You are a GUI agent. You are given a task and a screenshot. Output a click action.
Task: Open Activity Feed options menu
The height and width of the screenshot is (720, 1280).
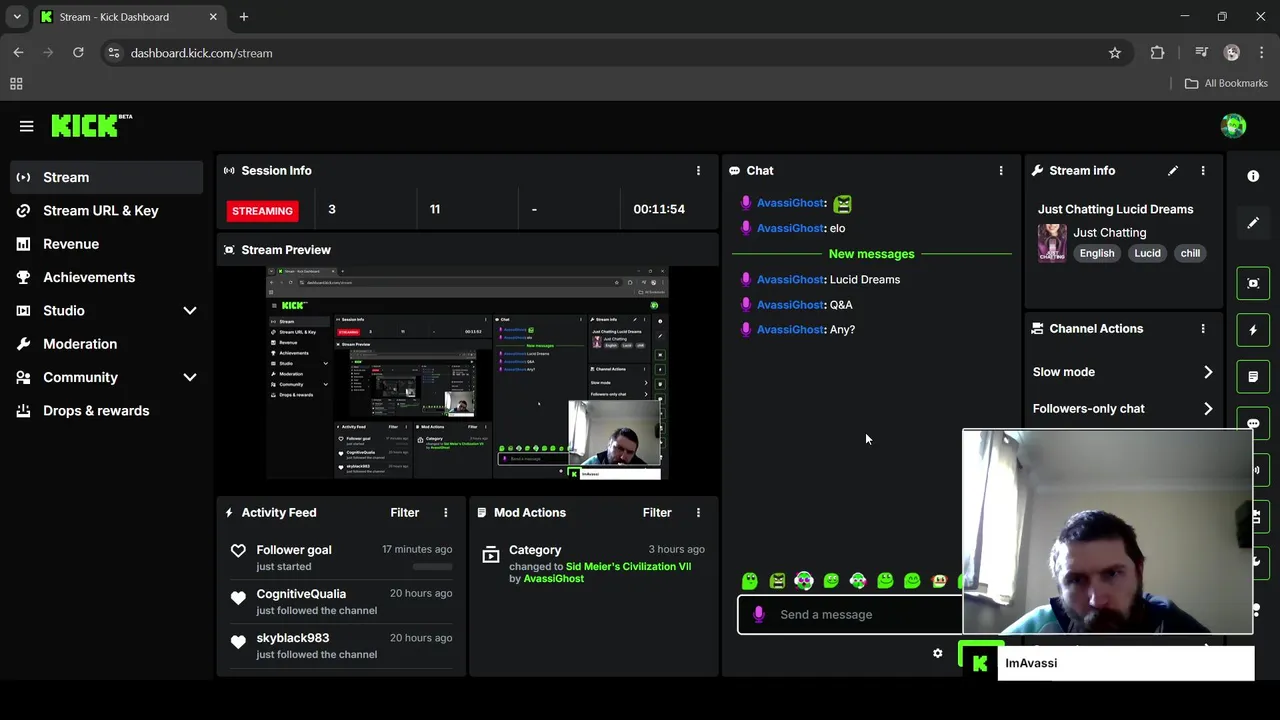point(446,513)
